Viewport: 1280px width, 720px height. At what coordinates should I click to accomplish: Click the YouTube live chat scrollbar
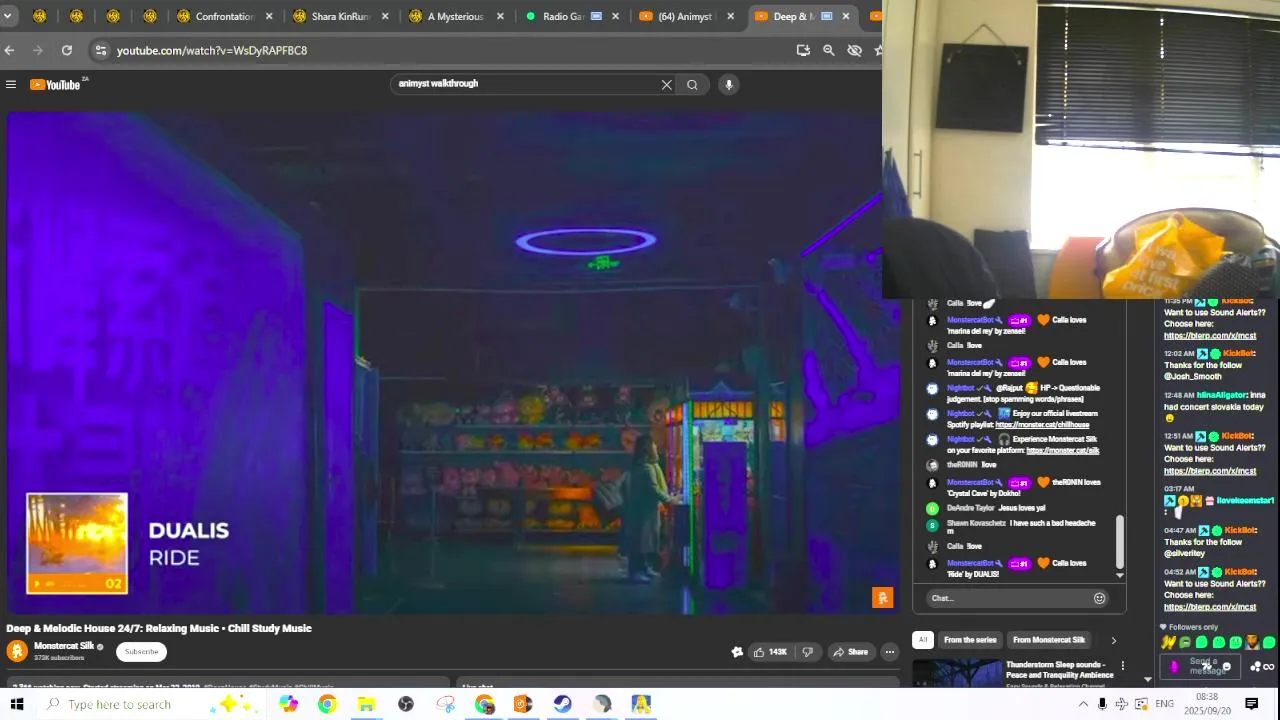1119,540
